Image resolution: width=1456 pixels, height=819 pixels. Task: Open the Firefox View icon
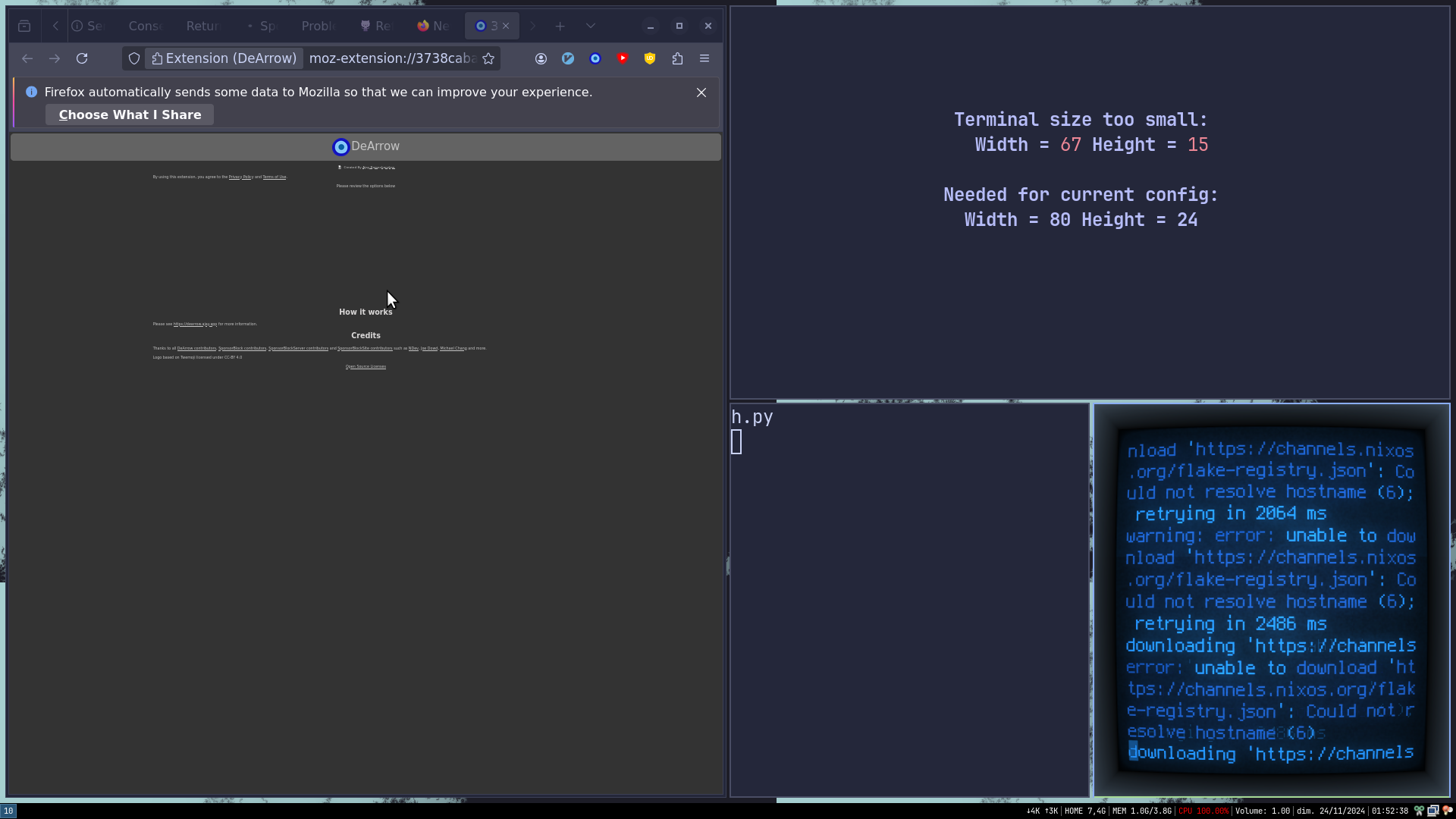click(24, 26)
